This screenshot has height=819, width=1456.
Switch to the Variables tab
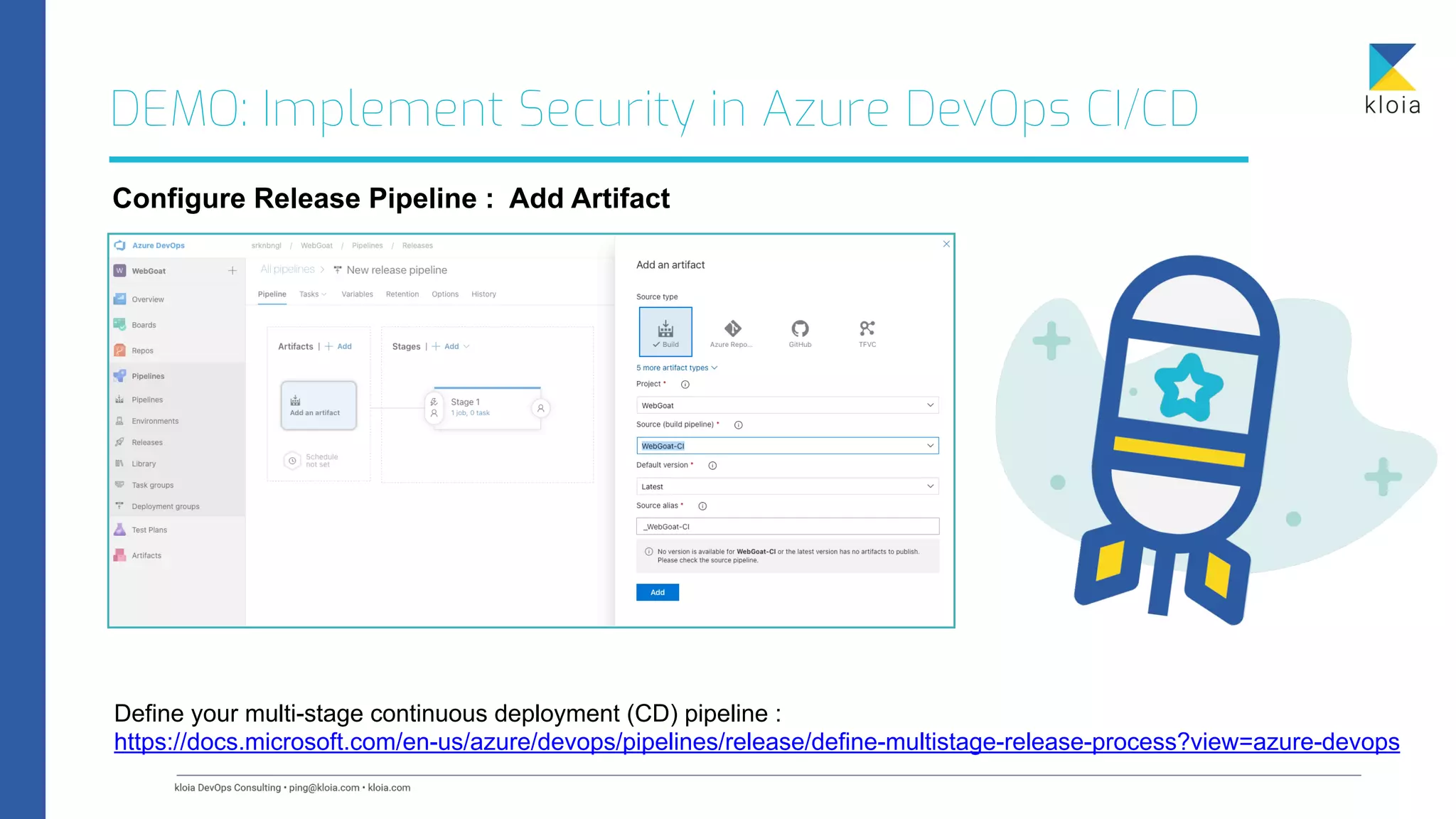point(357,294)
